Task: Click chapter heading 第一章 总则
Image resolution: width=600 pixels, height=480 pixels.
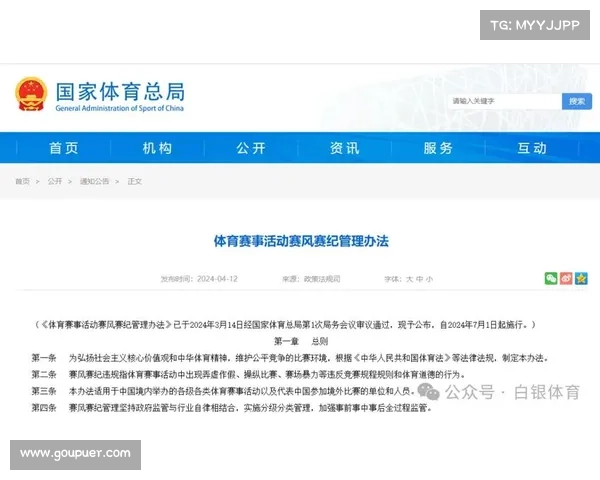Action: coord(301,341)
